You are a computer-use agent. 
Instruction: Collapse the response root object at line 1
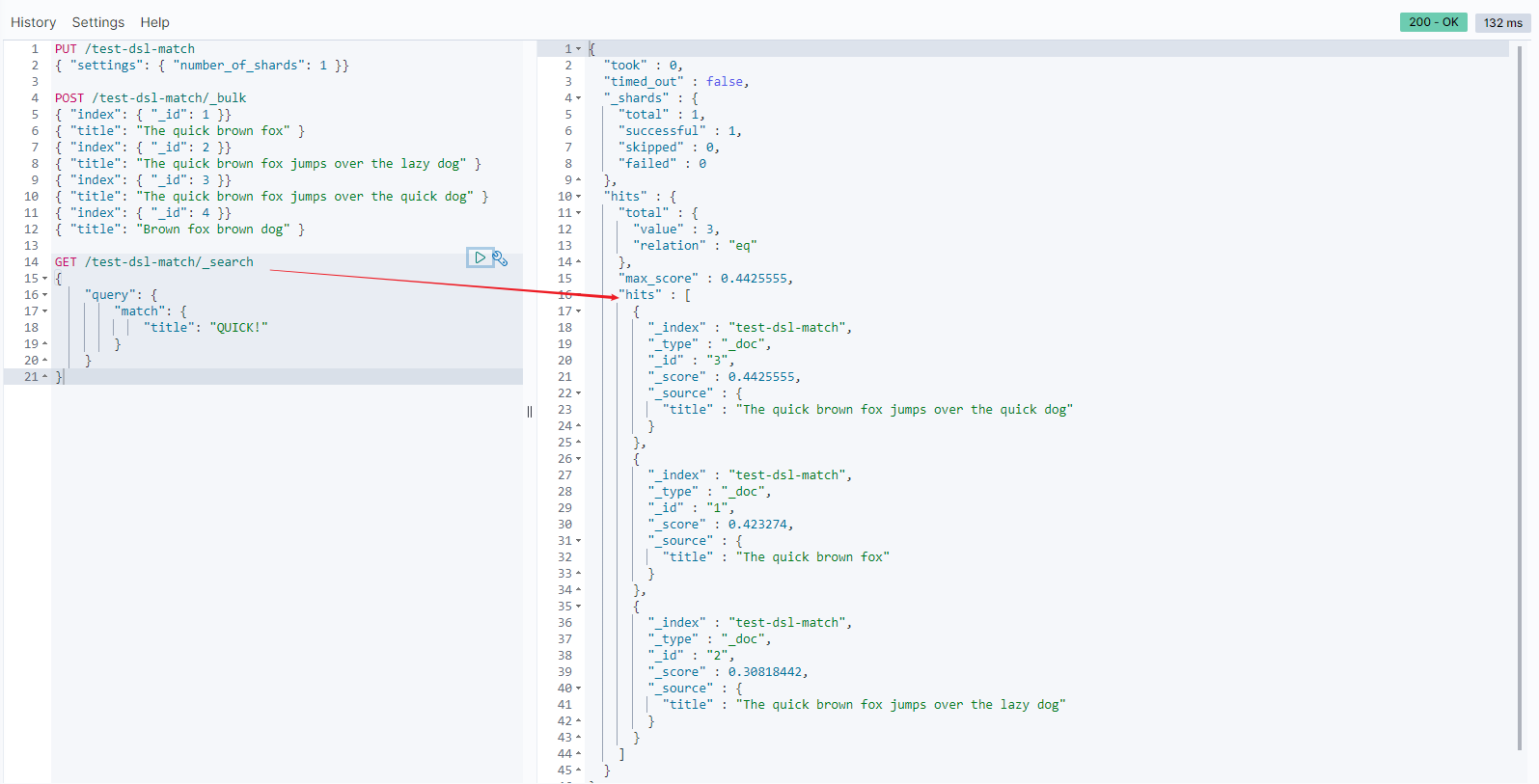click(x=578, y=49)
